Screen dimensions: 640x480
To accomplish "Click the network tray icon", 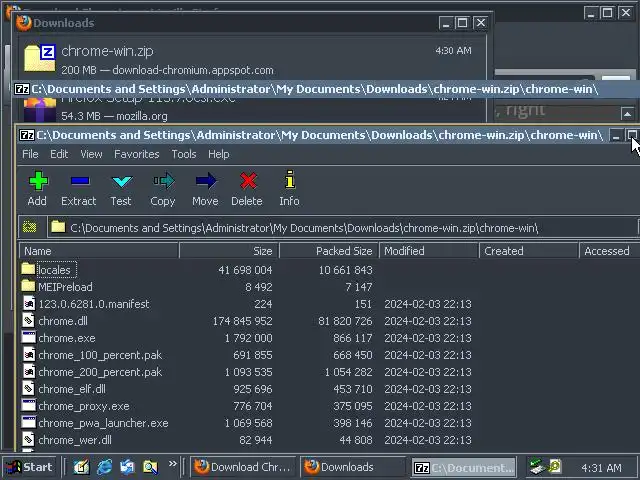I will pyautogui.click(x=536, y=466).
